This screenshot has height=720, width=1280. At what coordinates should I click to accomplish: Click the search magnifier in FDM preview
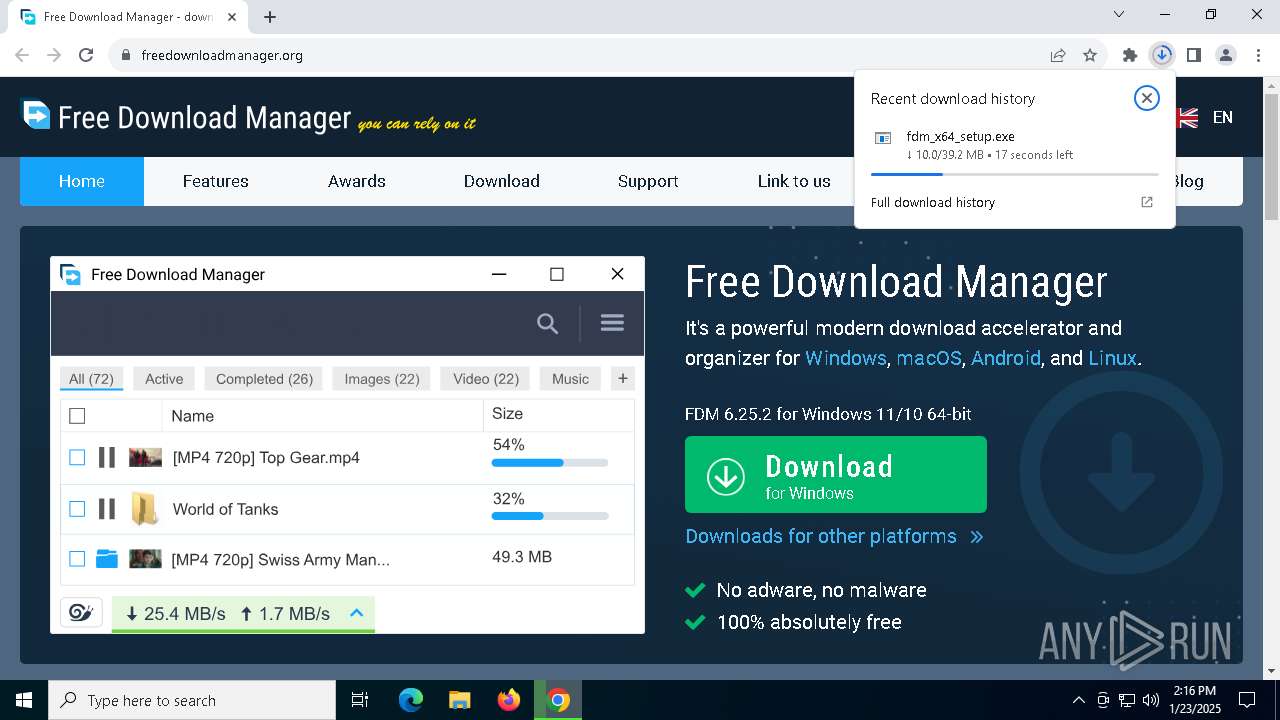(547, 323)
